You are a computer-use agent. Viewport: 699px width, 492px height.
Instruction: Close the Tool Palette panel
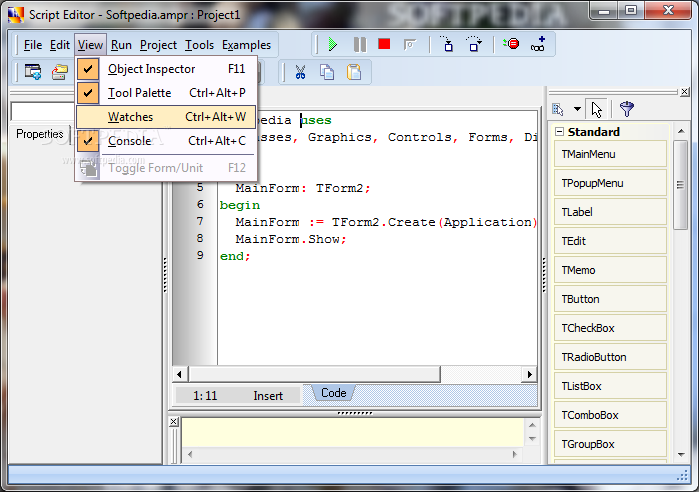(x=685, y=92)
